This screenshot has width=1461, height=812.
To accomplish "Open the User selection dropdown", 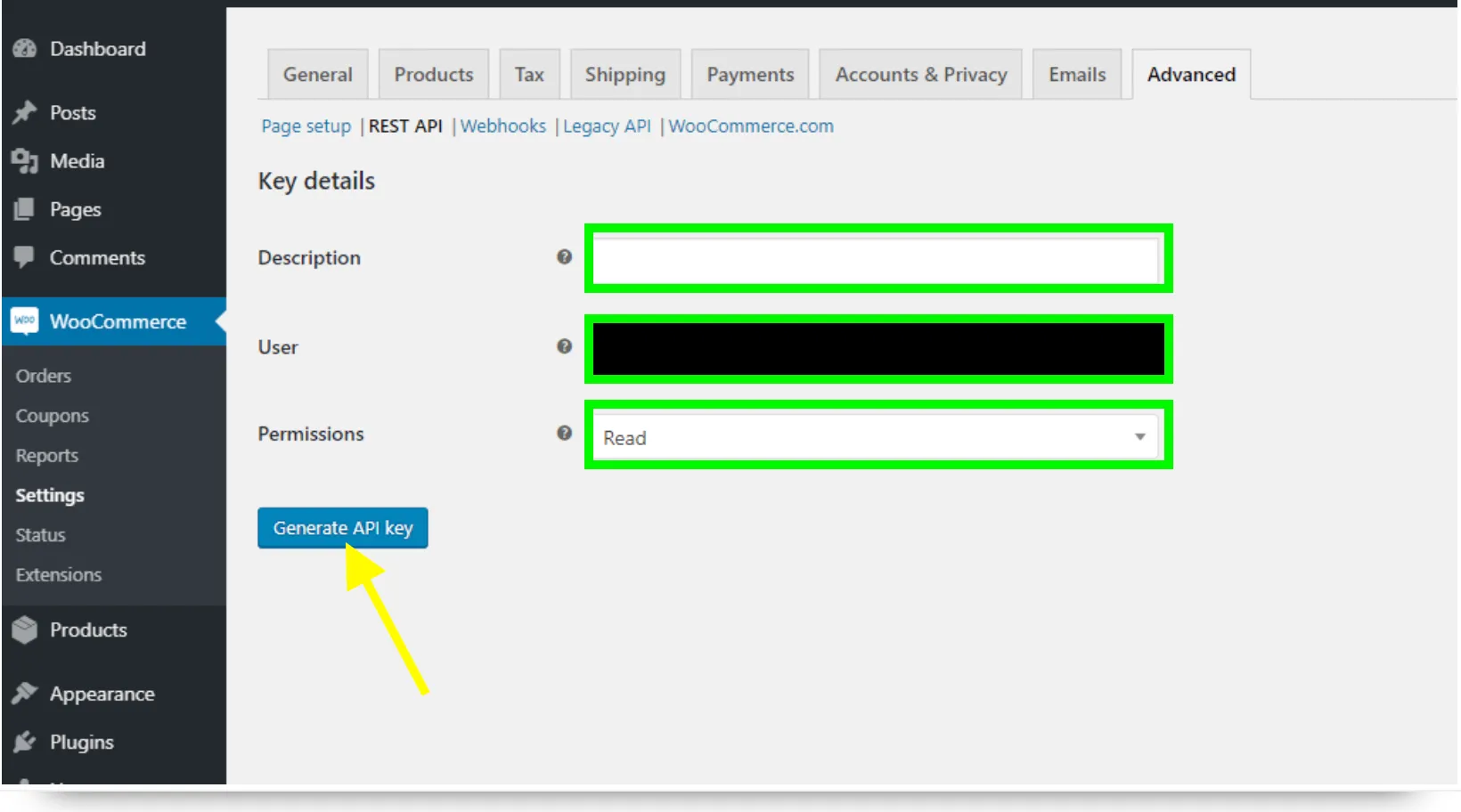I will tap(878, 348).
